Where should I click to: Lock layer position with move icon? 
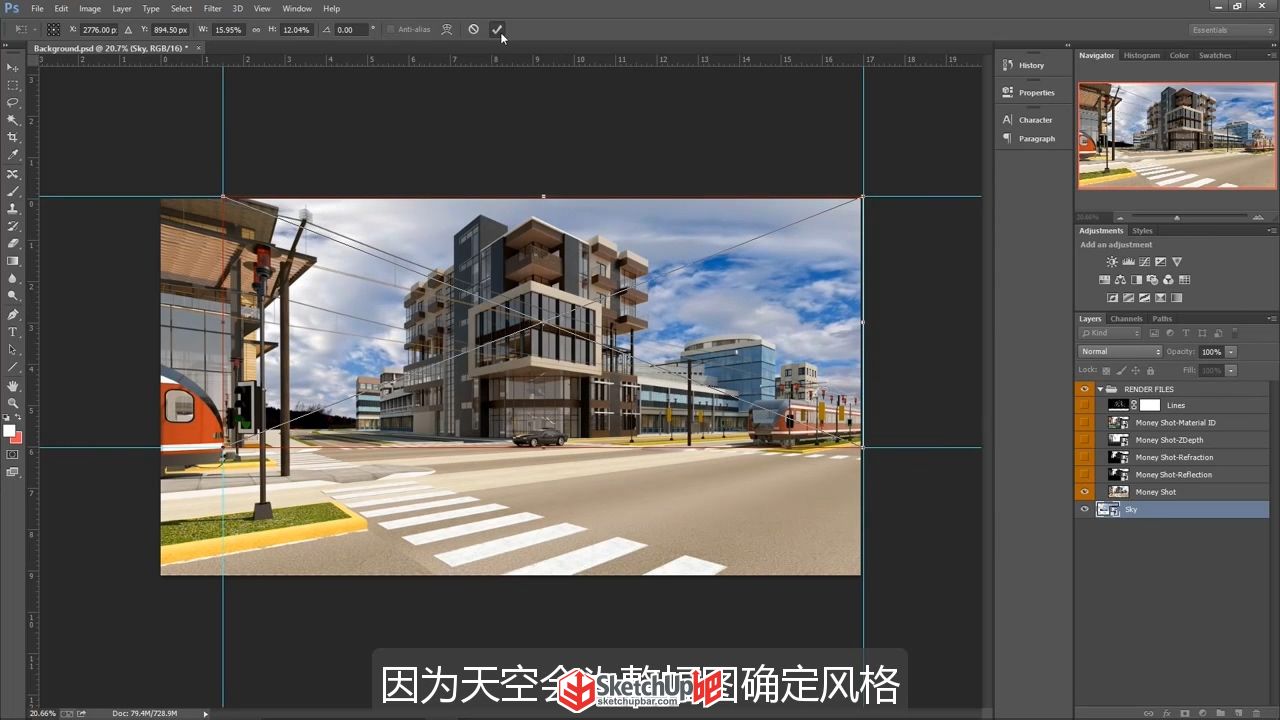click(1136, 371)
